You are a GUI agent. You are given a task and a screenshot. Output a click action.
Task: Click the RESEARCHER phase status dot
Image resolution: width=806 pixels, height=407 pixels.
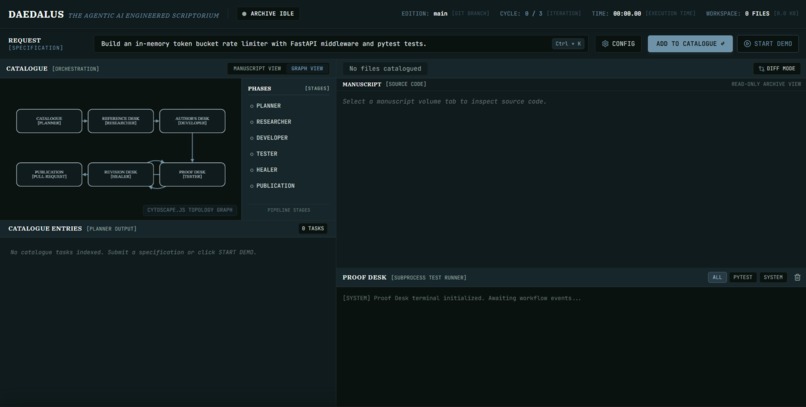[252, 122]
